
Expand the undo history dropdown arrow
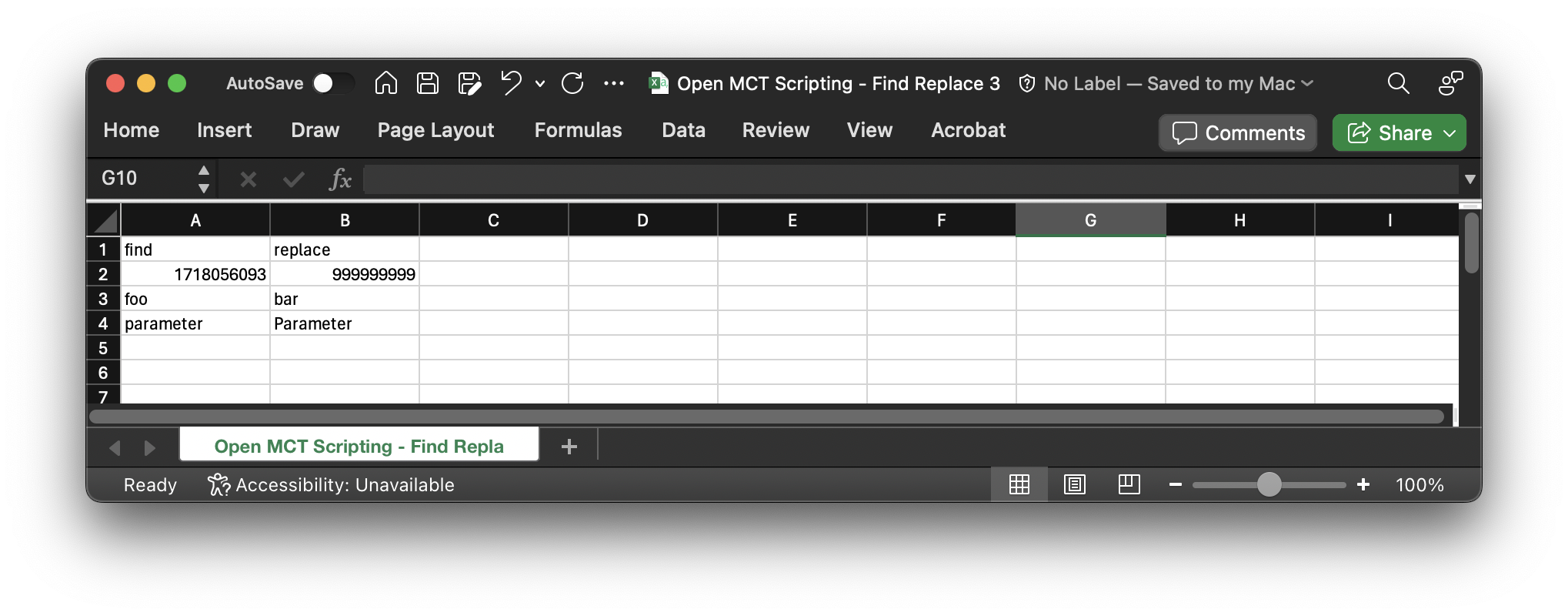(x=540, y=83)
